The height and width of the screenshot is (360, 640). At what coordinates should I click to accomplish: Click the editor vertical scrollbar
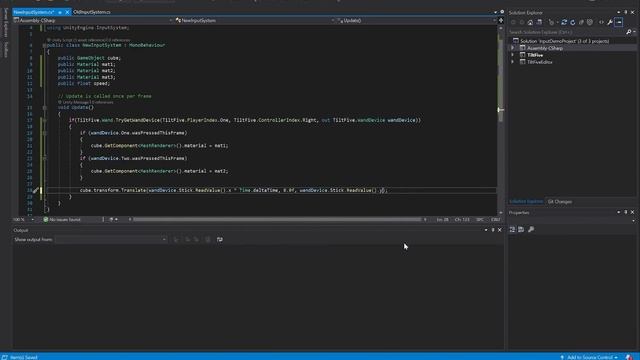click(x=500, y=120)
